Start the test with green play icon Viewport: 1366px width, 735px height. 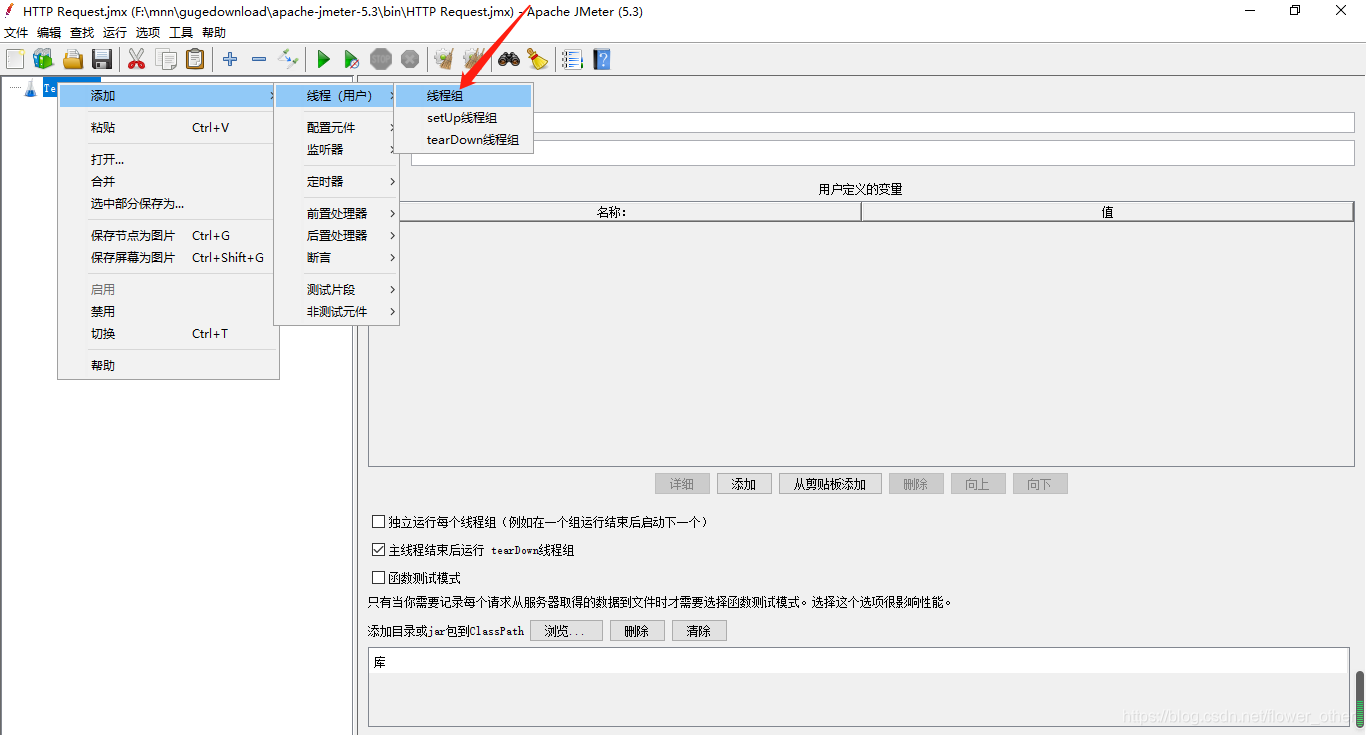tap(323, 60)
